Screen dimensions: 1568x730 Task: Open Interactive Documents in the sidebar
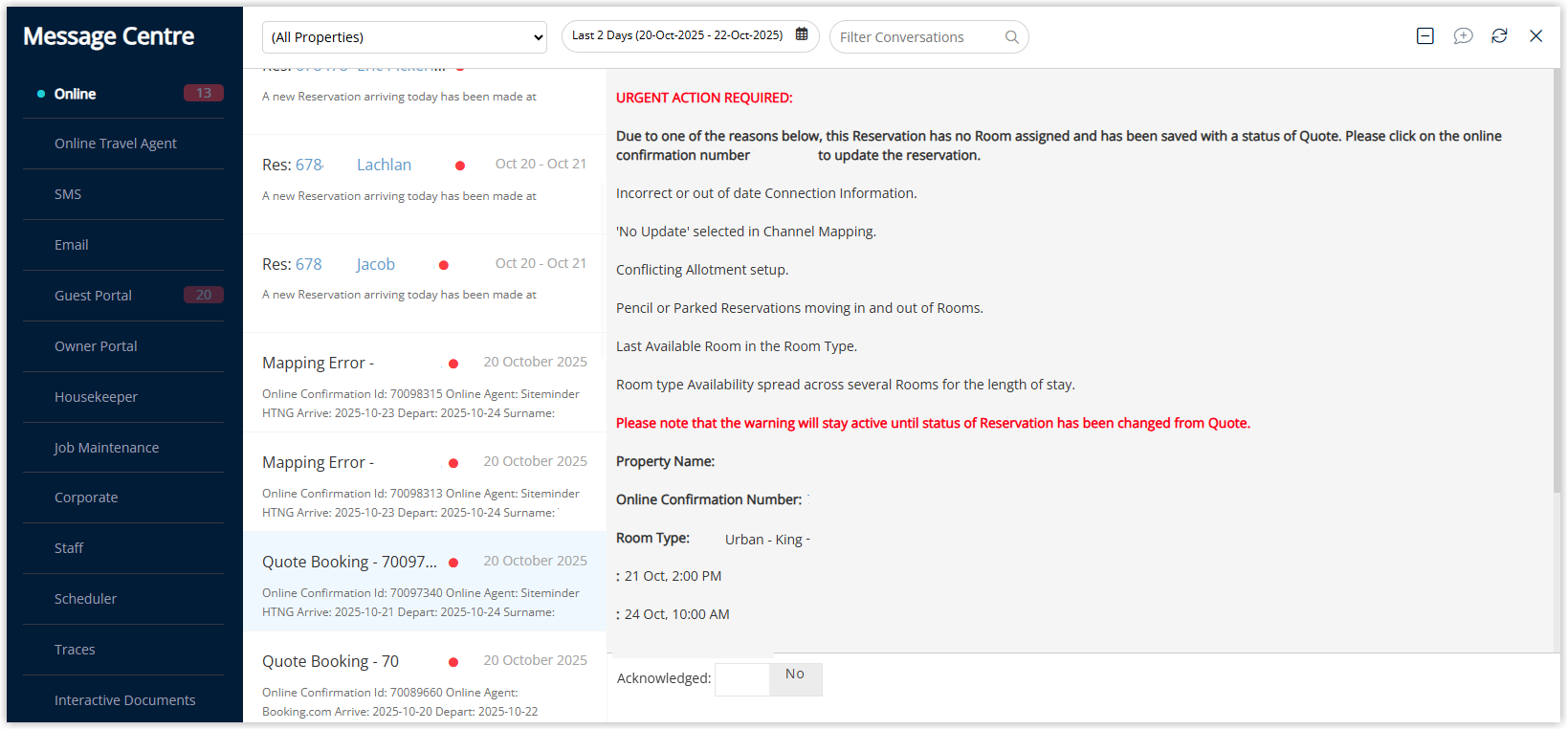[x=123, y=700]
